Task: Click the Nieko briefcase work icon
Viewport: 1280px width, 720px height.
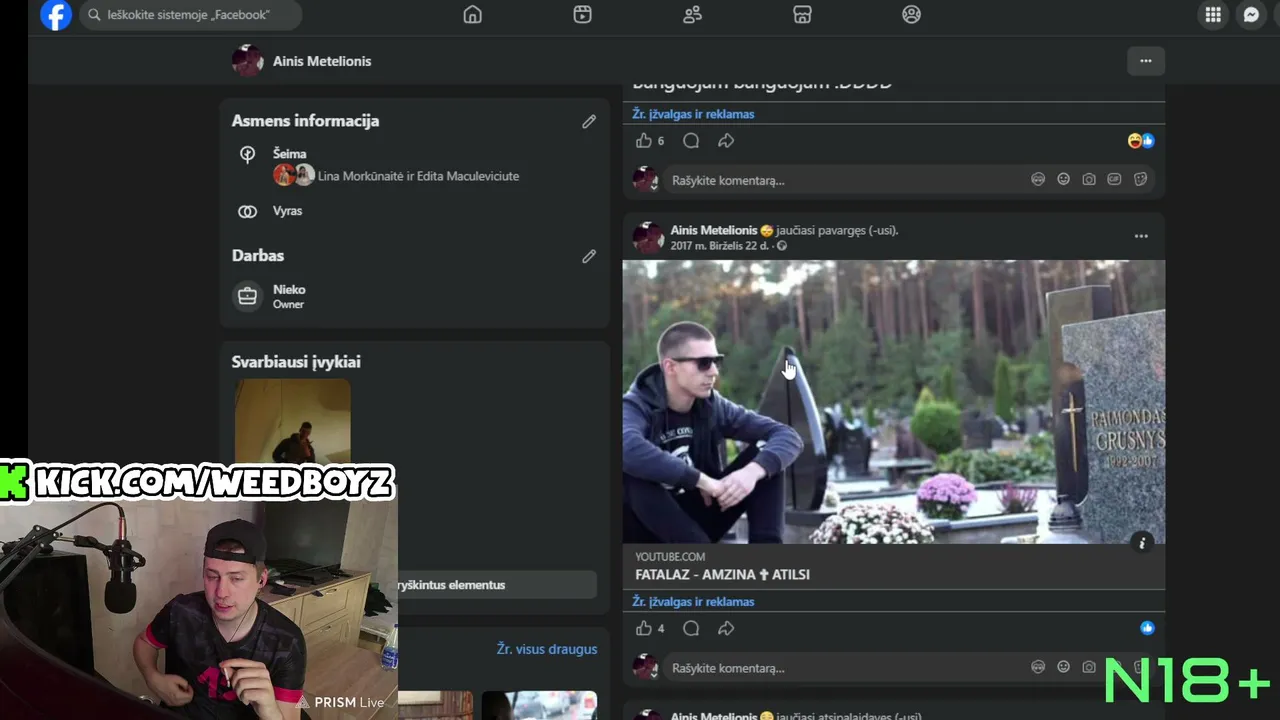Action: tap(247, 296)
